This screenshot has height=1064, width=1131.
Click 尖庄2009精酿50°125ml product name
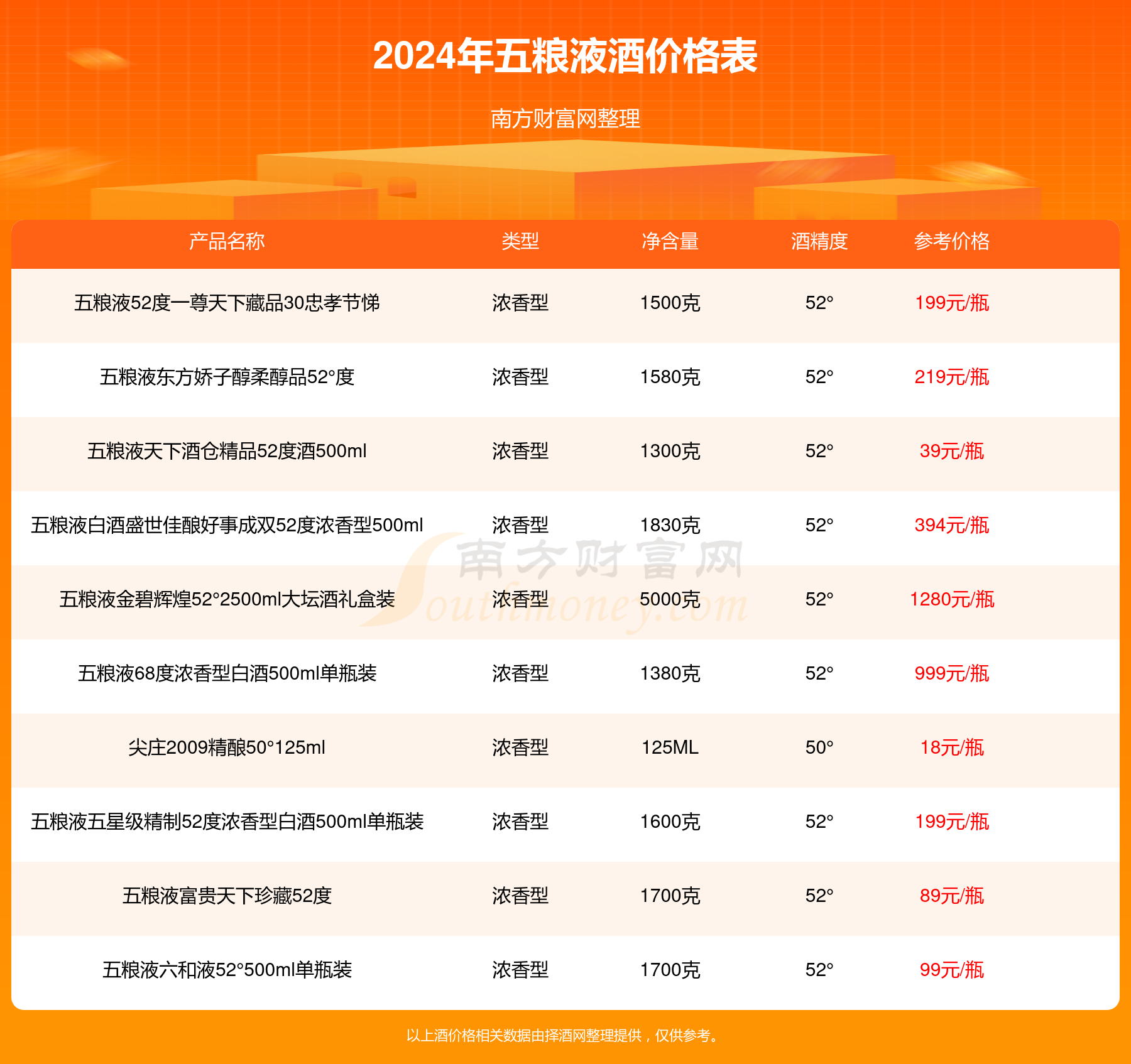pos(227,748)
